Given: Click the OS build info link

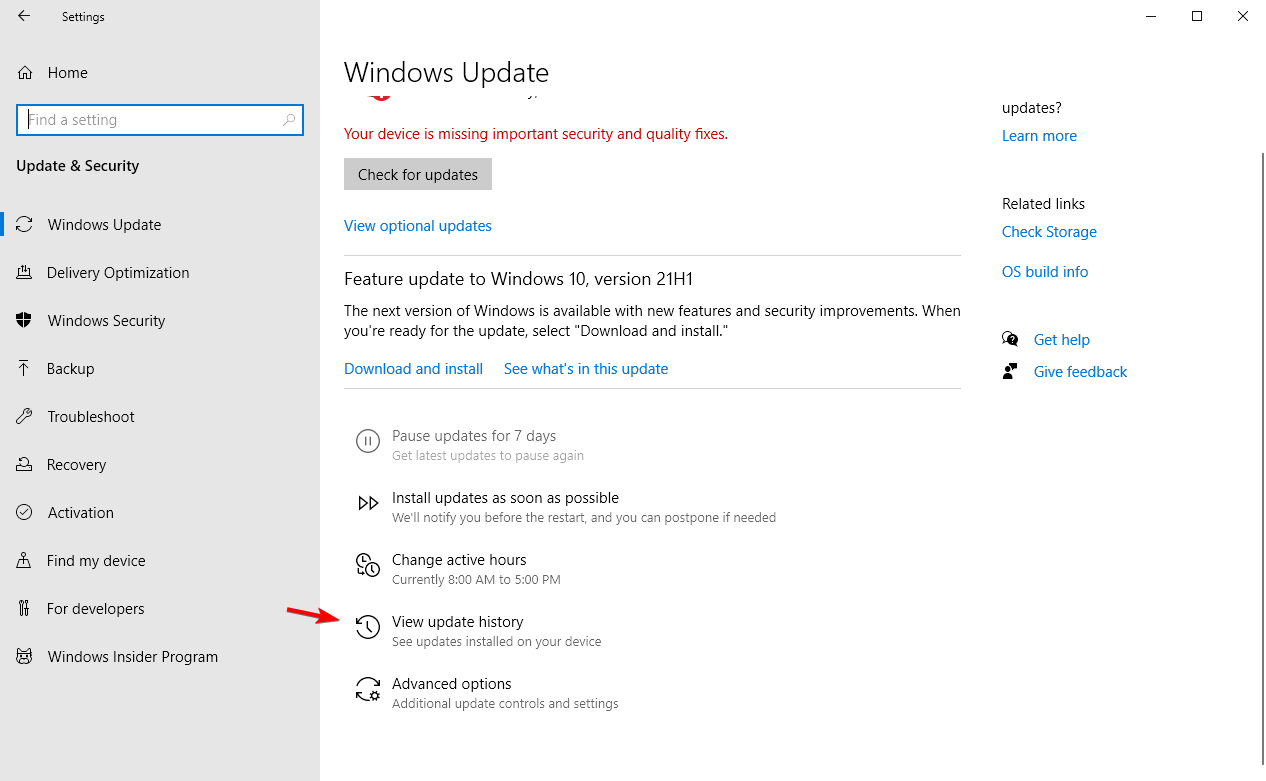Looking at the screenshot, I should [1045, 272].
